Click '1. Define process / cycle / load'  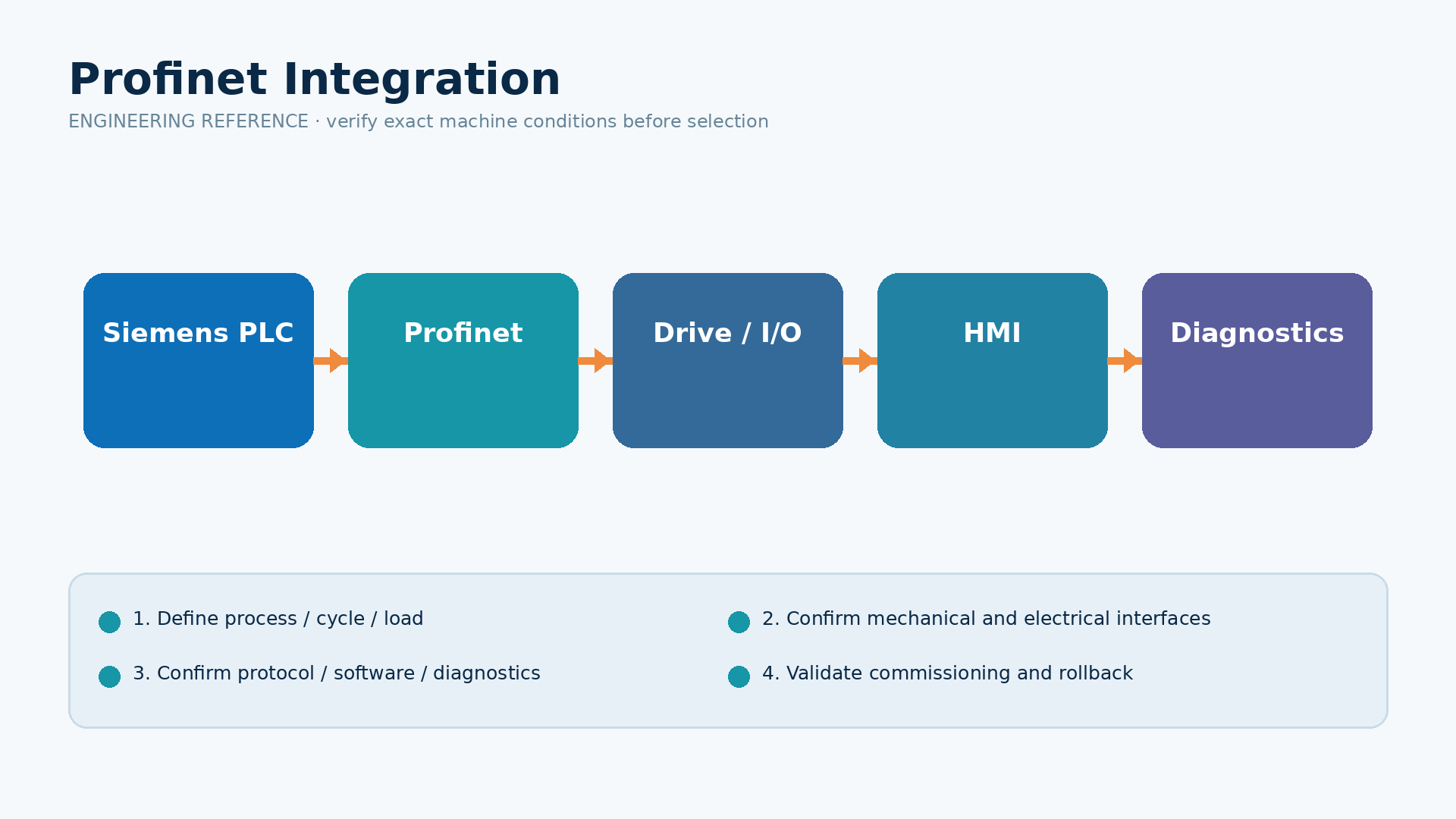coord(278,619)
